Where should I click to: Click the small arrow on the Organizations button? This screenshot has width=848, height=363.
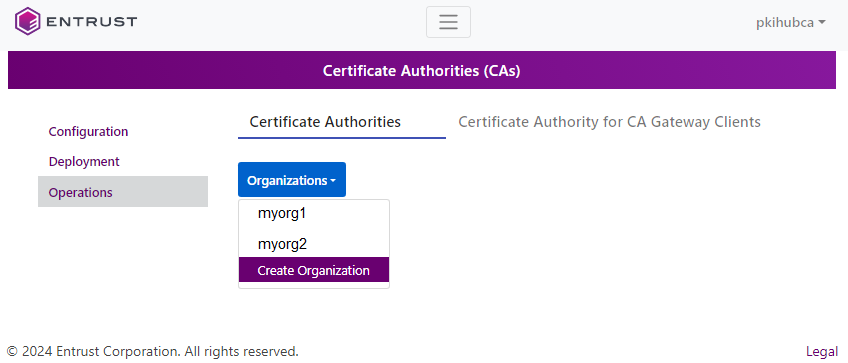(x=333, y=181)
